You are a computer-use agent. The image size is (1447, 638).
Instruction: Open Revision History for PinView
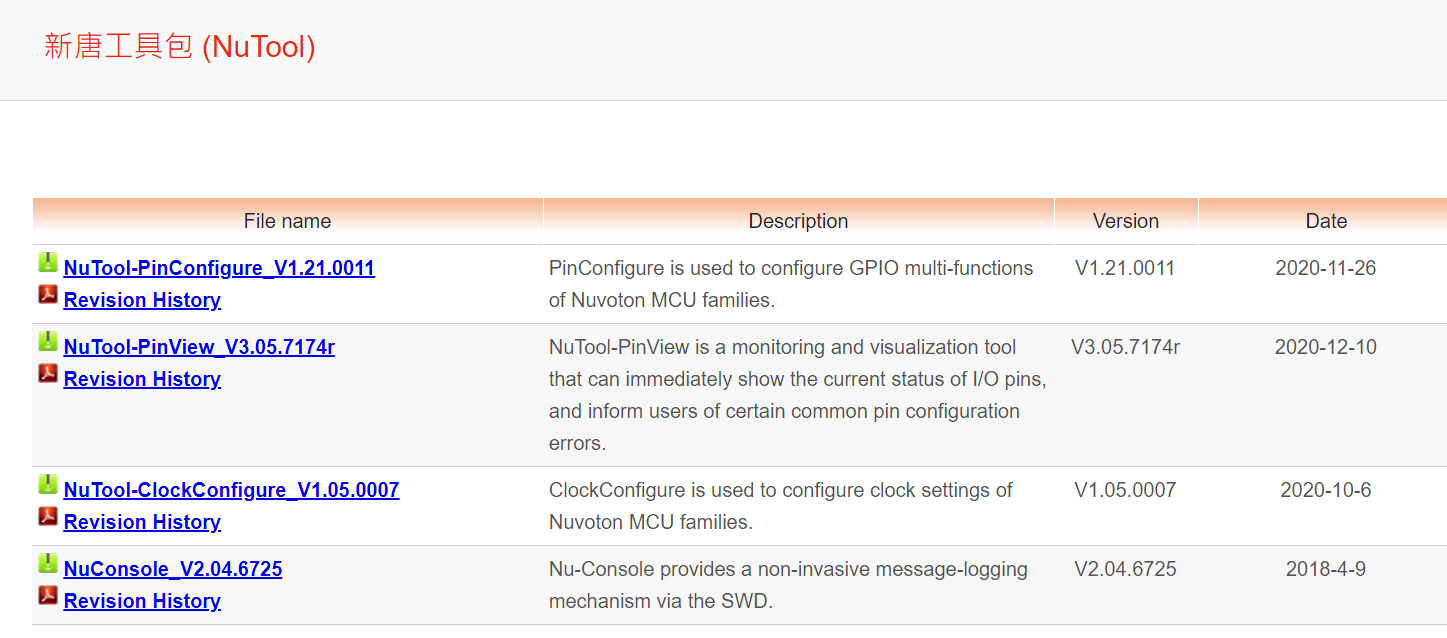(142, 379)
